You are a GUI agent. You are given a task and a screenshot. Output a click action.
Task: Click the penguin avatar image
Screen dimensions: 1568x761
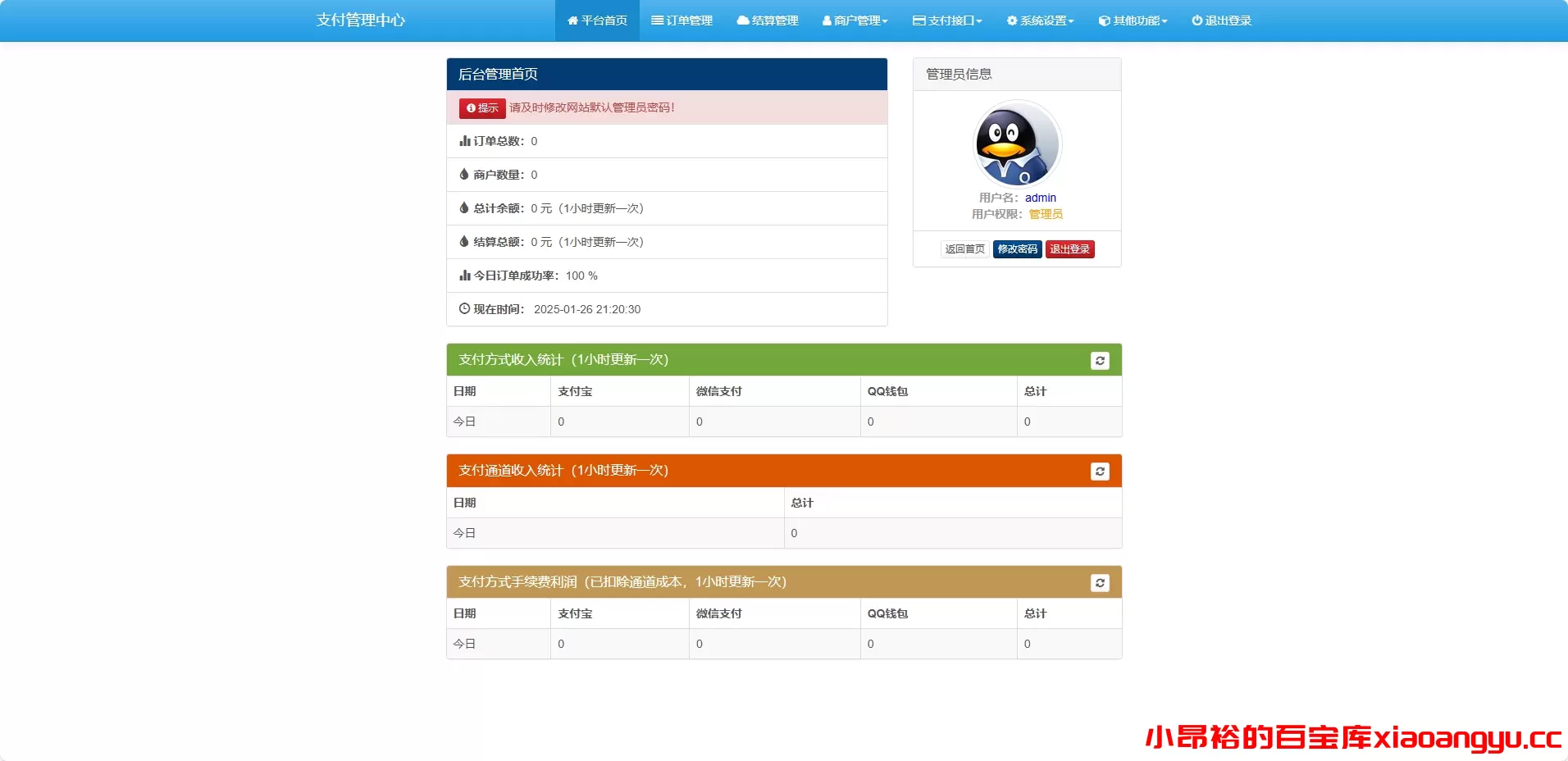(x=1018, y=144)
